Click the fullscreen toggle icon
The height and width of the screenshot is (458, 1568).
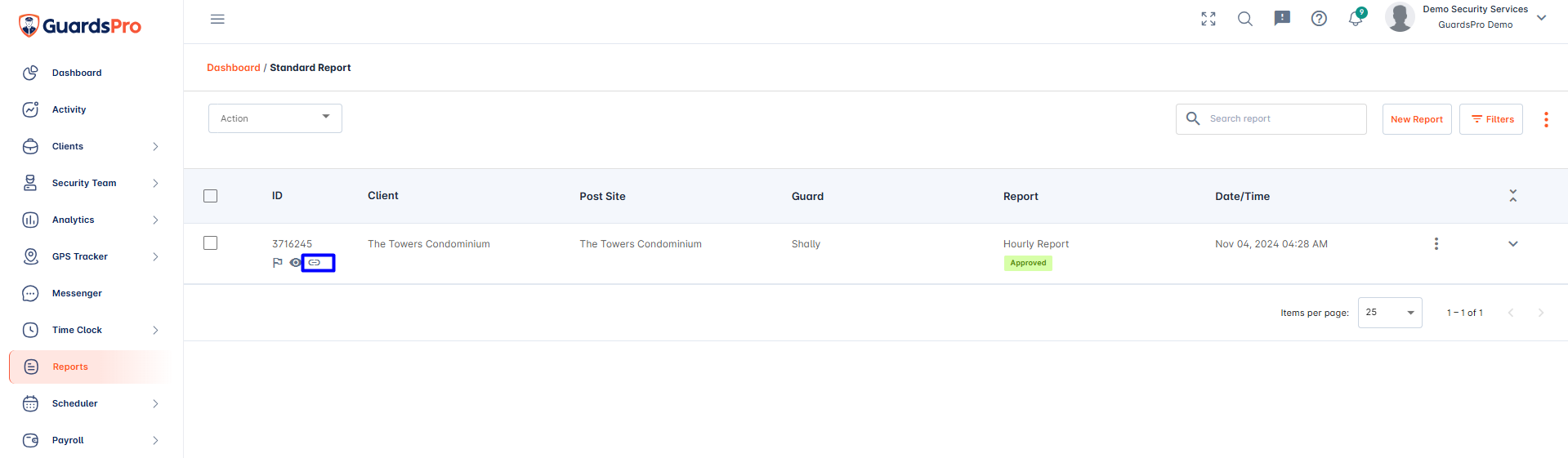pyautogui.click(x=1208, y=19)
